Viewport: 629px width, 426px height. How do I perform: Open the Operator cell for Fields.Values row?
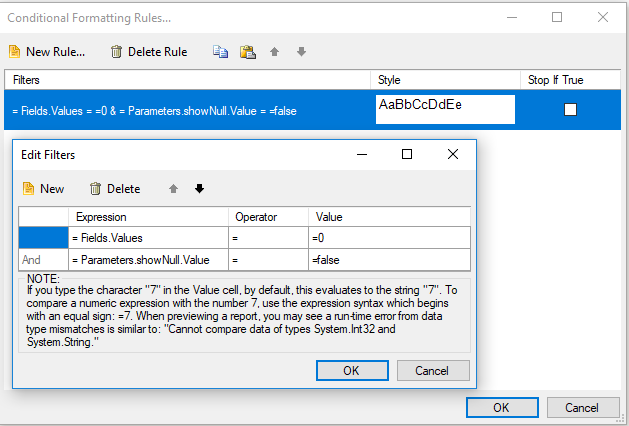pos(268,237)
